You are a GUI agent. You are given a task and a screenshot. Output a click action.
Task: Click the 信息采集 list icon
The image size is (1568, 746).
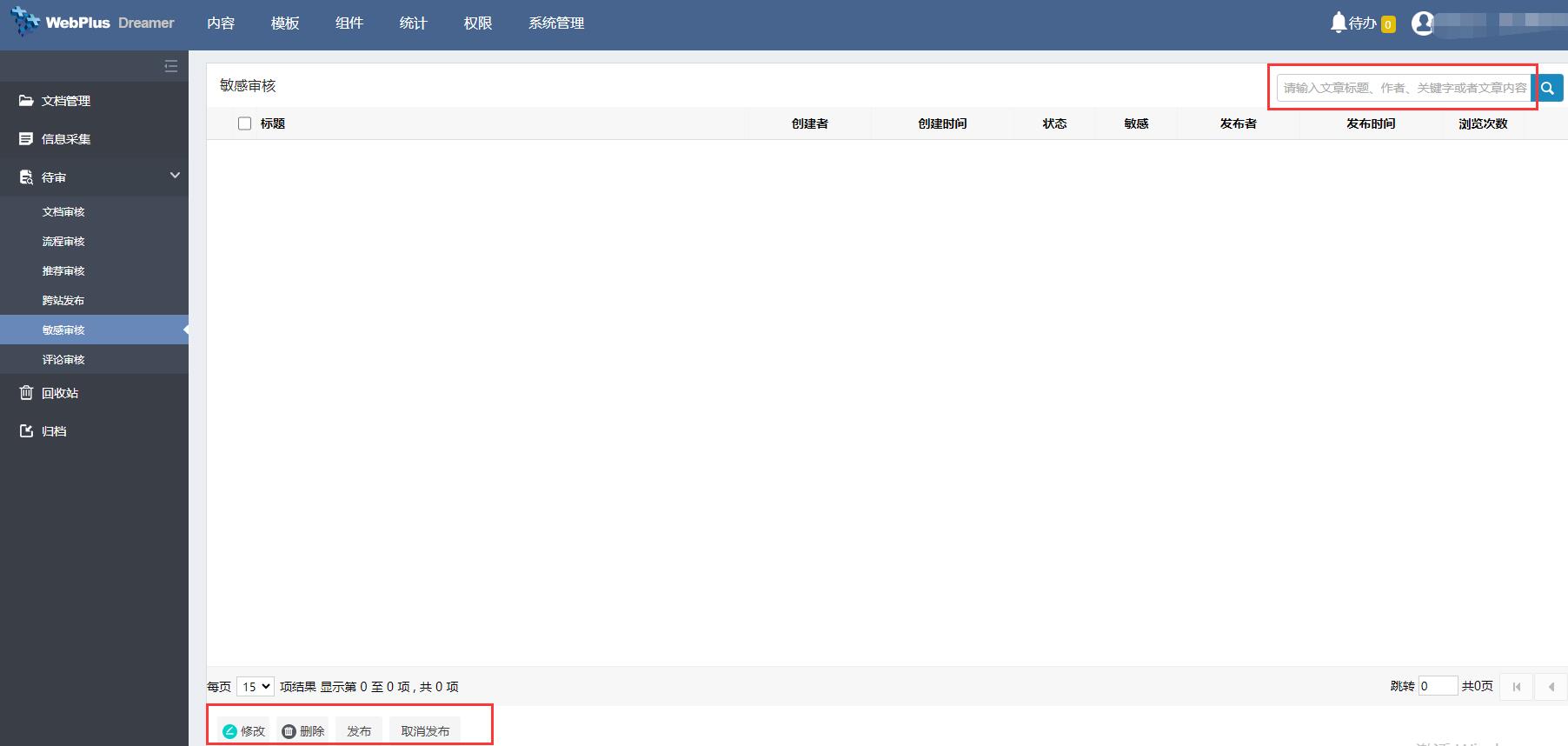pos(26,139)
